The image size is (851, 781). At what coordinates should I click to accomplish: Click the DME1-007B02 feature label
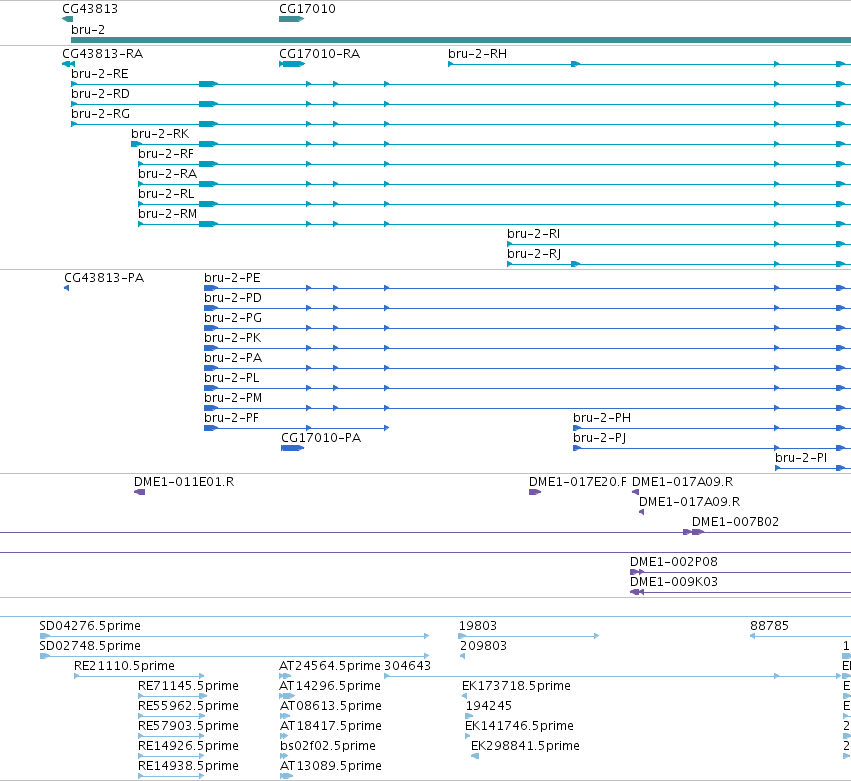[735, 522]
